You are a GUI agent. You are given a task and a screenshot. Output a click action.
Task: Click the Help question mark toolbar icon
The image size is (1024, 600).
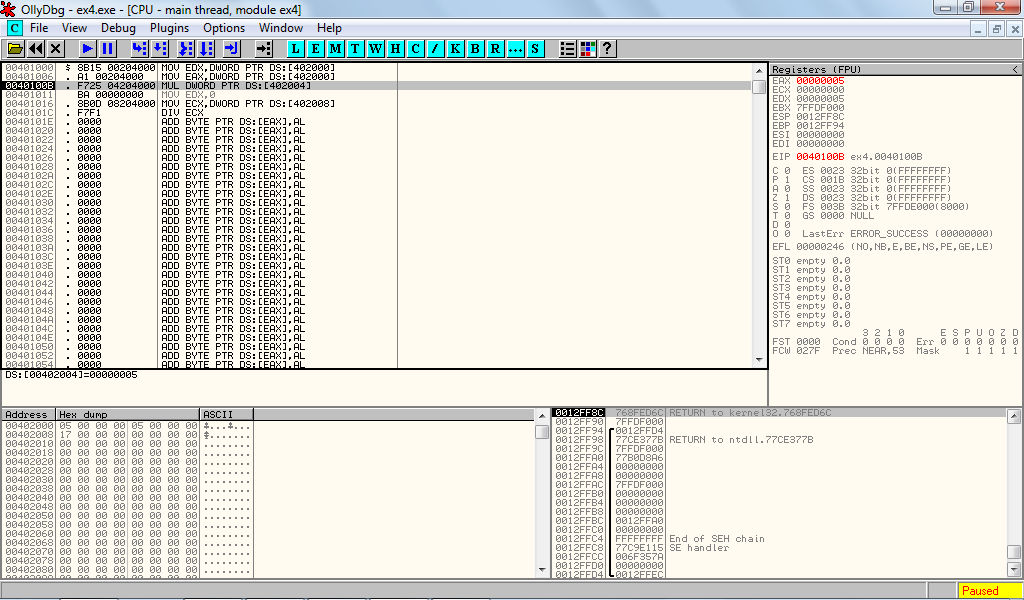tap(607, 48)
